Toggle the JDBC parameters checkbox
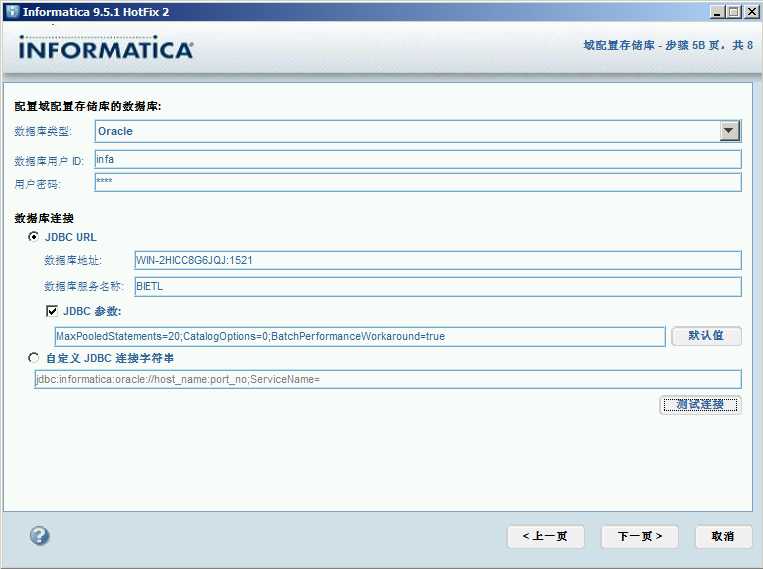This screenshot has height=569, width=763. click(x=52, y=311)
